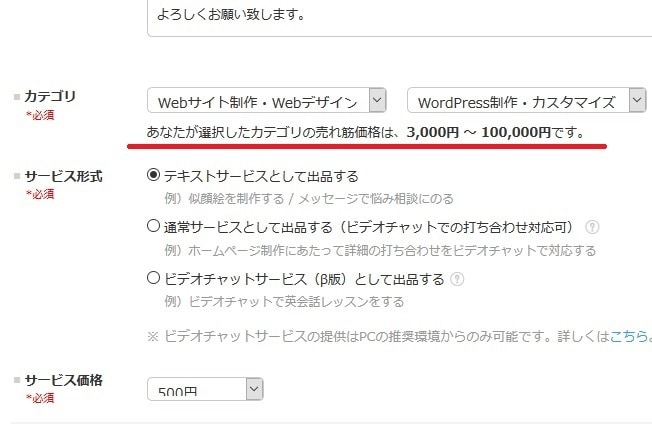Select テキストサービスとして出品する radio button

point(153,175)
